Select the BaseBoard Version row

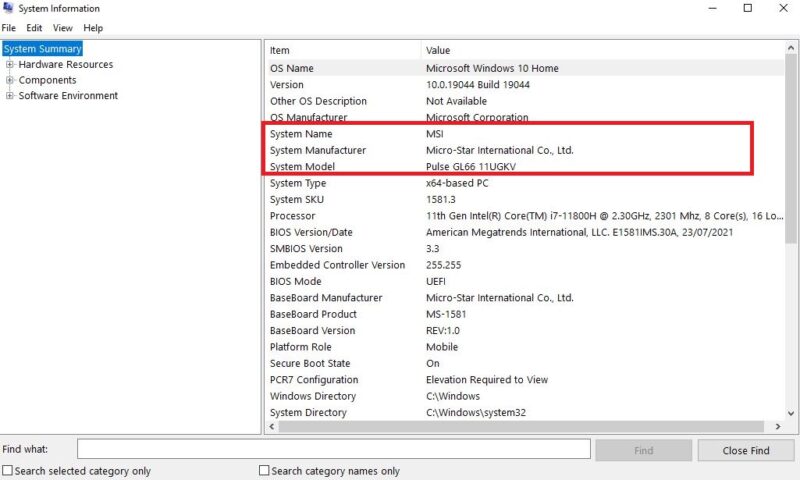tap(526, 331)
